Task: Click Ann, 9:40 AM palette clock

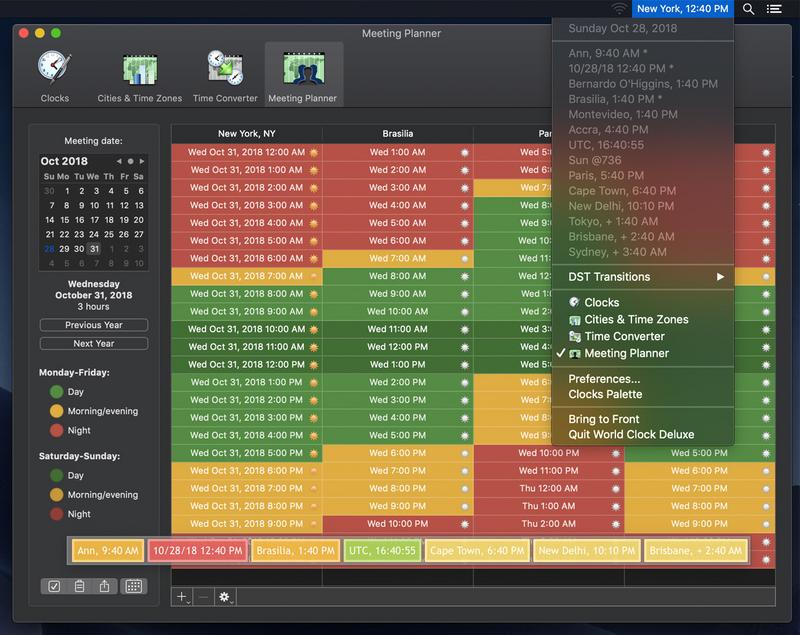Action: click(108, 551)
